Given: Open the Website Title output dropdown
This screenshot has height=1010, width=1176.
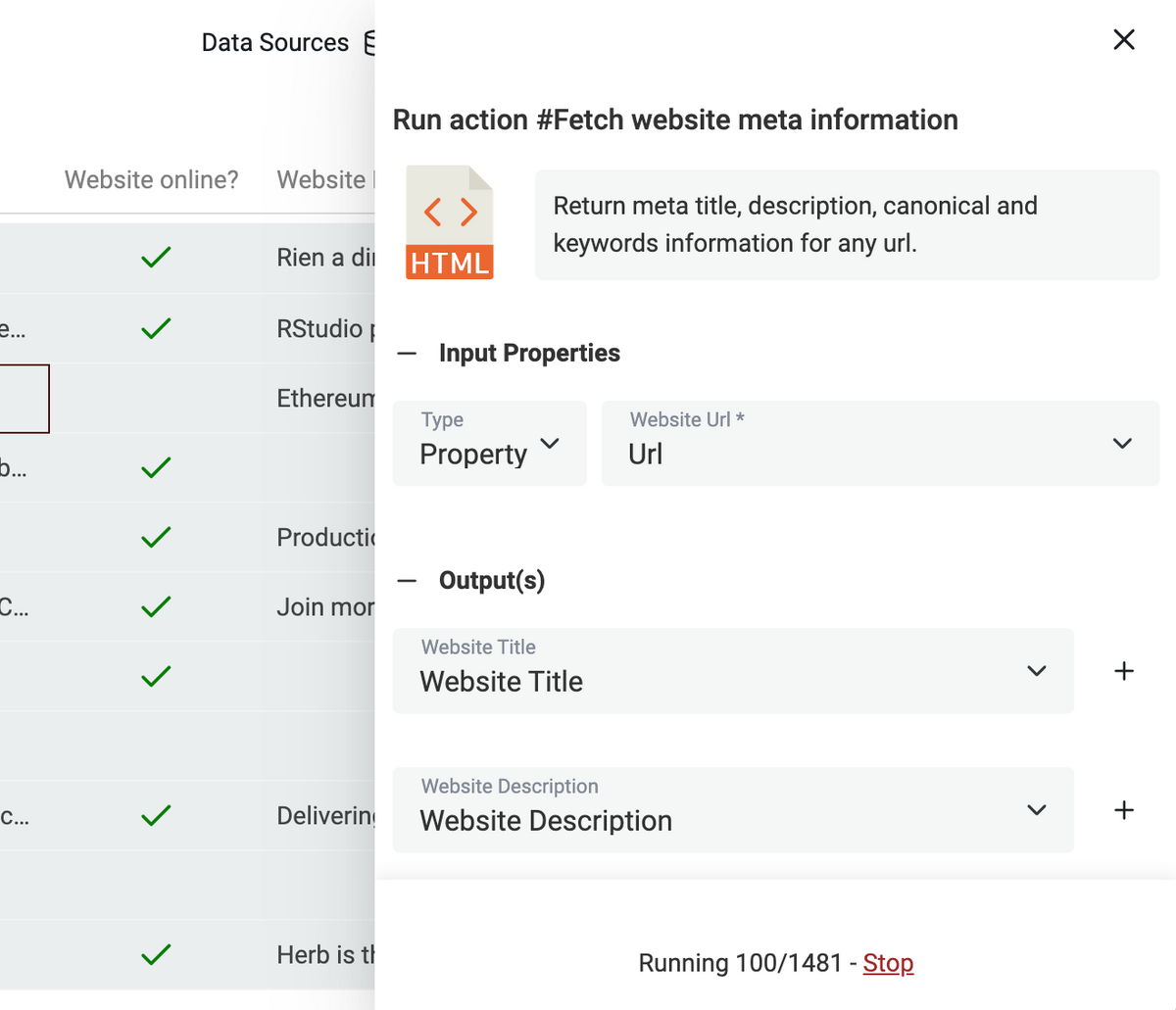Looking at the screenshot, I should point(733,671).
